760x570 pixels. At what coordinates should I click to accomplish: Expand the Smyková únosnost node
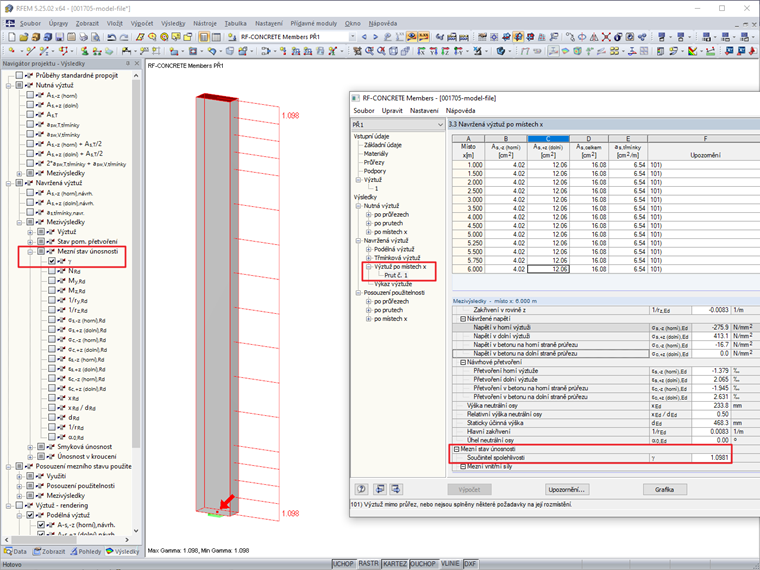pos(30,447)
